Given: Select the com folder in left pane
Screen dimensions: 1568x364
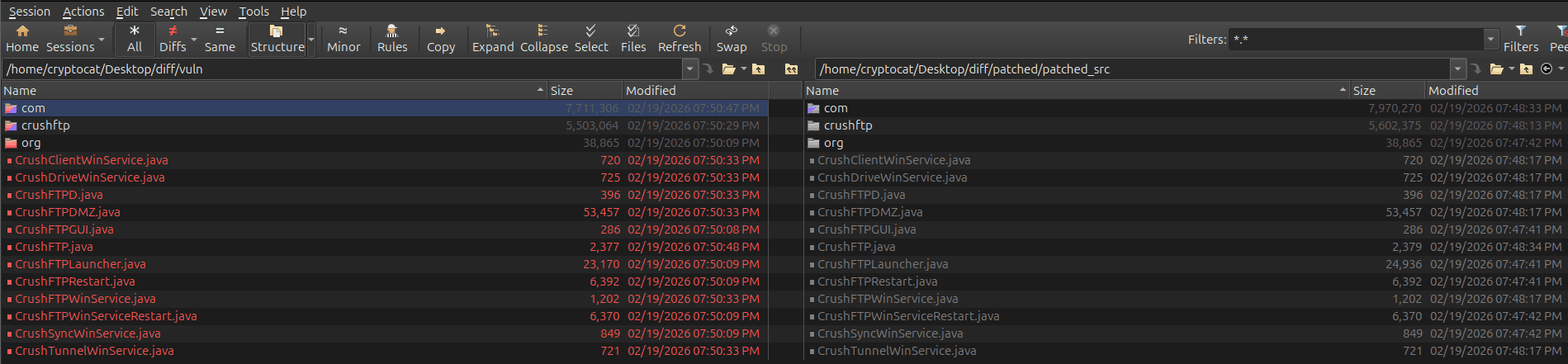Looking at the screenshot, I should click(x=385, y=108).
